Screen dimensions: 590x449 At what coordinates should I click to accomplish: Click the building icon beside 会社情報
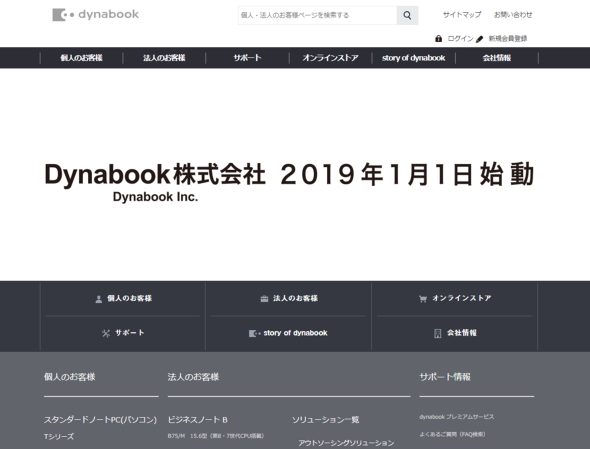pyautogui.click(x=438, y=333)
